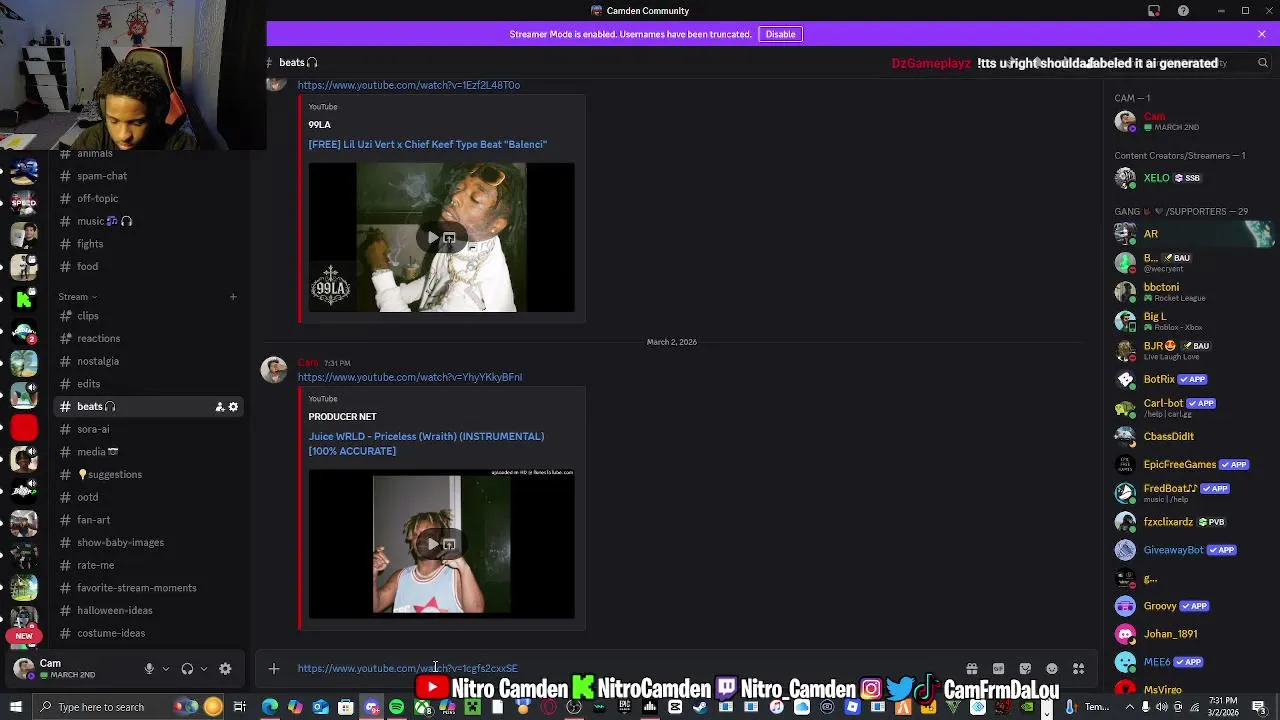Open Microsoft Edge from taskbar
Viewport: 1280px width, 720px height.
click(x=270, y=707)
